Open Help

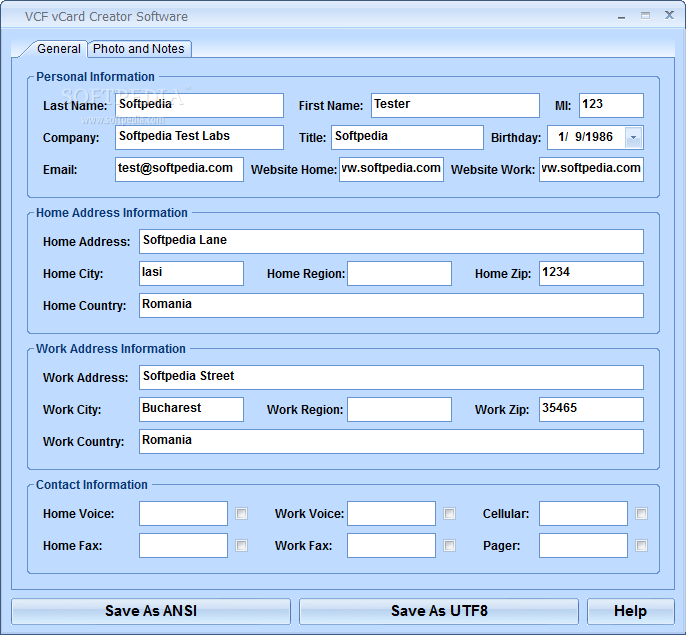click(630, 611)
